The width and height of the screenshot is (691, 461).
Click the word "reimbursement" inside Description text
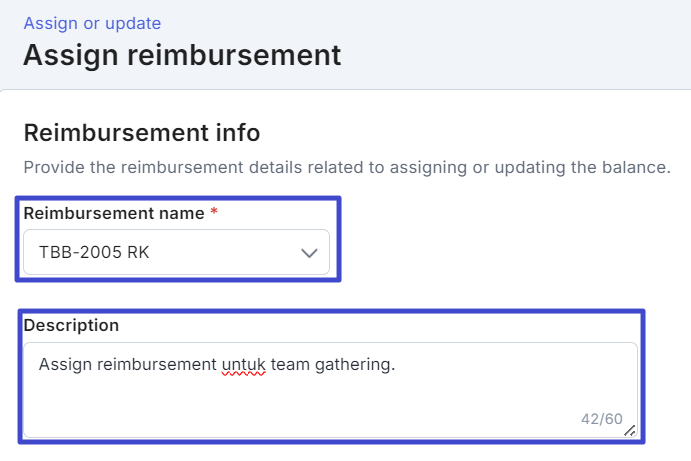[x=157, y=365]
